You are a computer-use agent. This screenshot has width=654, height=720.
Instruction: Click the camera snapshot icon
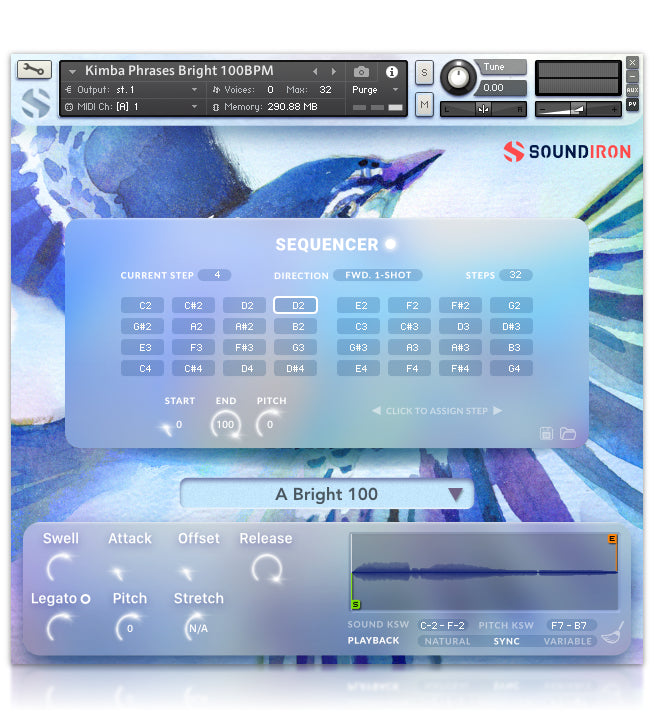(x=361, y=72)
